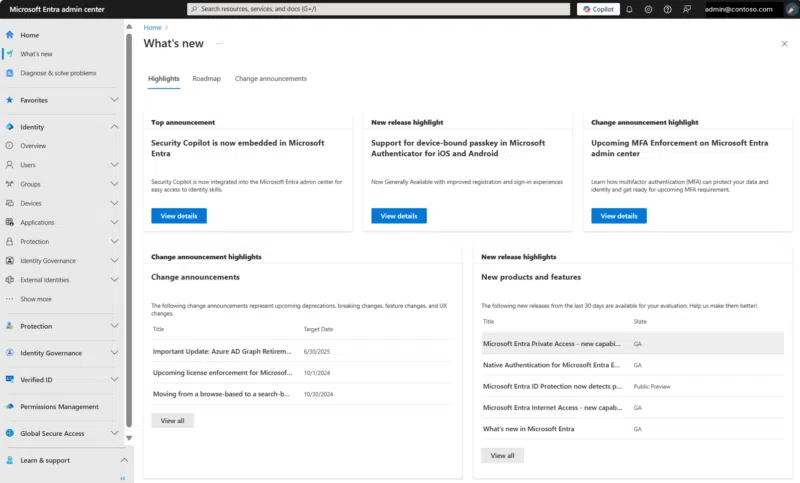
Task: Click the Learn & support icon
Action: [10, 460]
